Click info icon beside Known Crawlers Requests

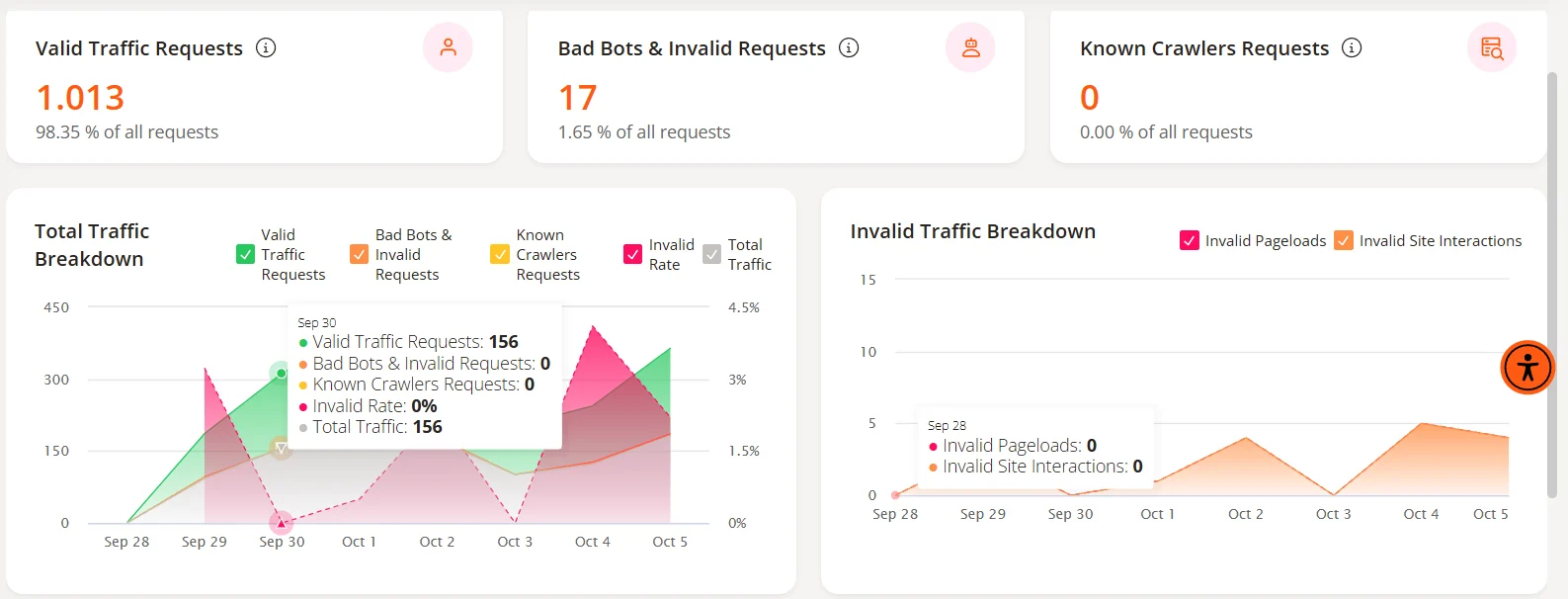coord(1352,47)
